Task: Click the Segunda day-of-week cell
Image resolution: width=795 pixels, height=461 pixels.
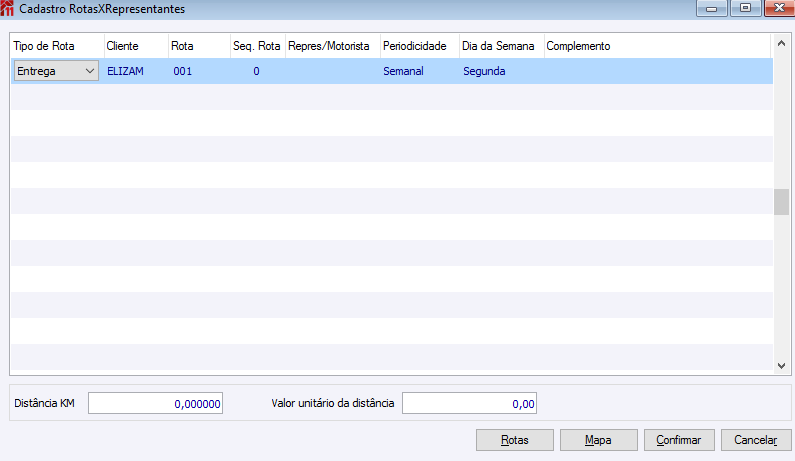Action: pos(501,71)
